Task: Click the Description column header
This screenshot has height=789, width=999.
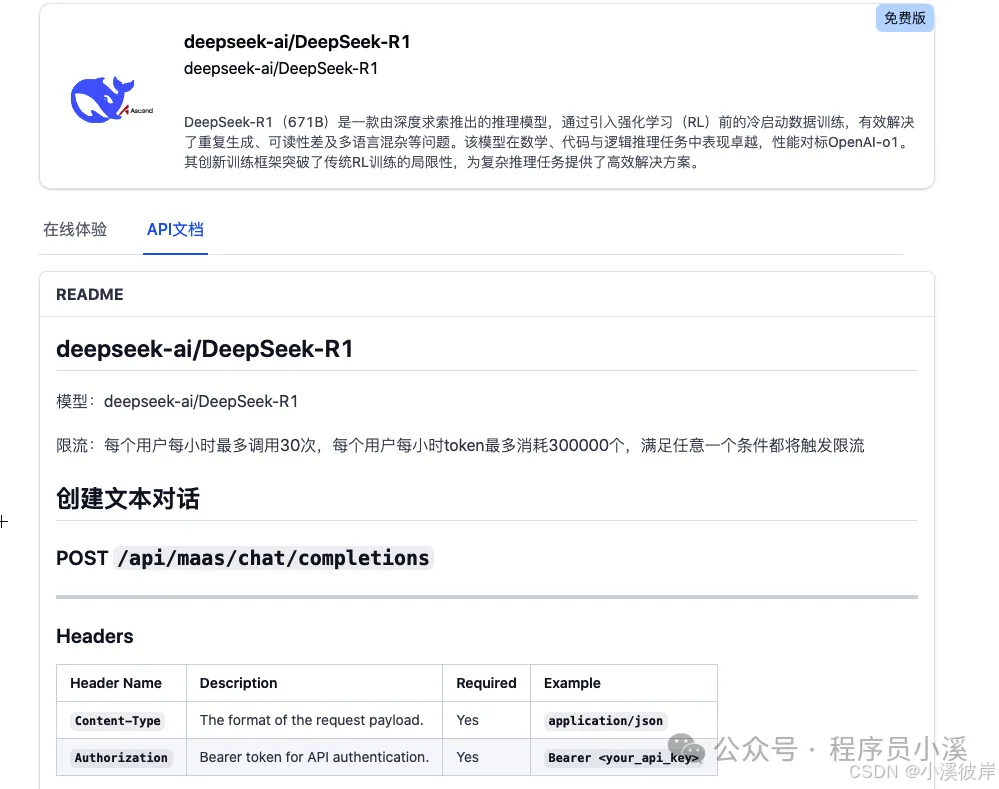Action: pos(238,683)
